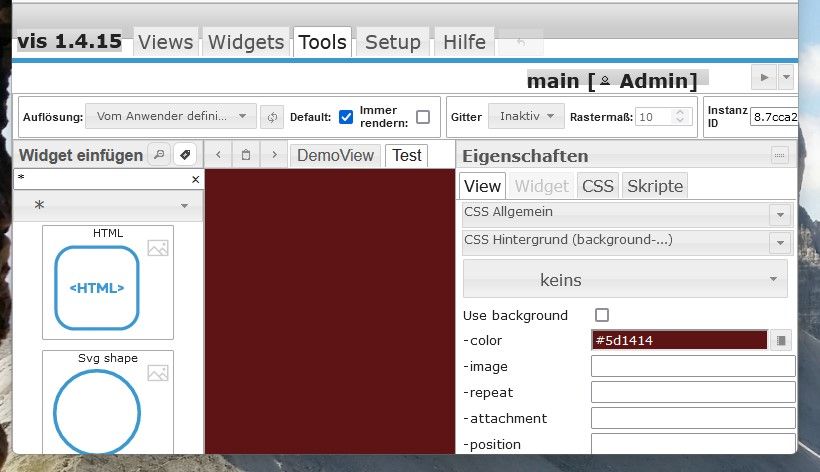820x472 pixels.
Task: Open the widget set asterisk dropdown
Action: coord(108,205)
